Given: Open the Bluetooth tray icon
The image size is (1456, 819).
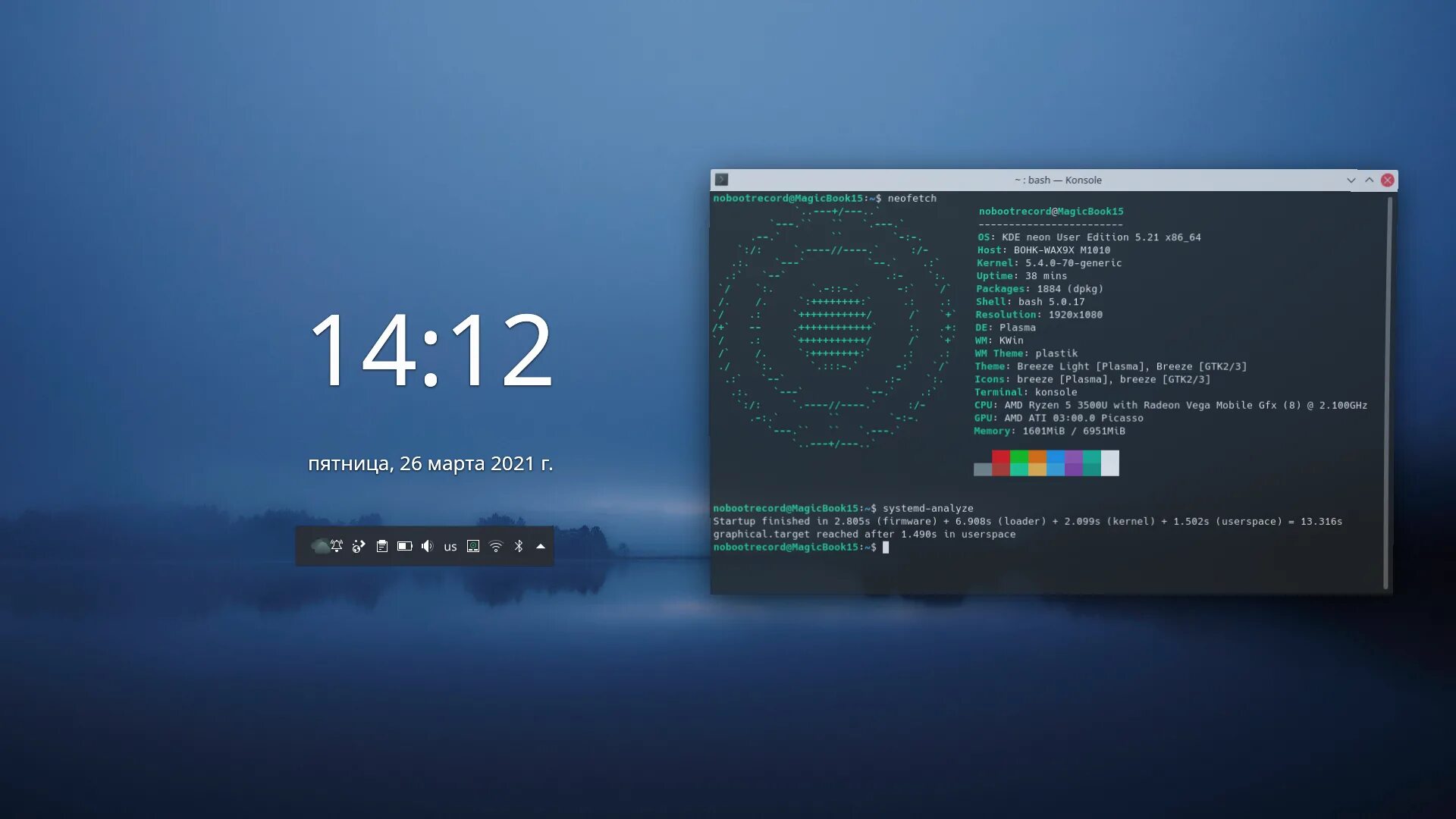Looking at the screenshot, I should 519,546.
